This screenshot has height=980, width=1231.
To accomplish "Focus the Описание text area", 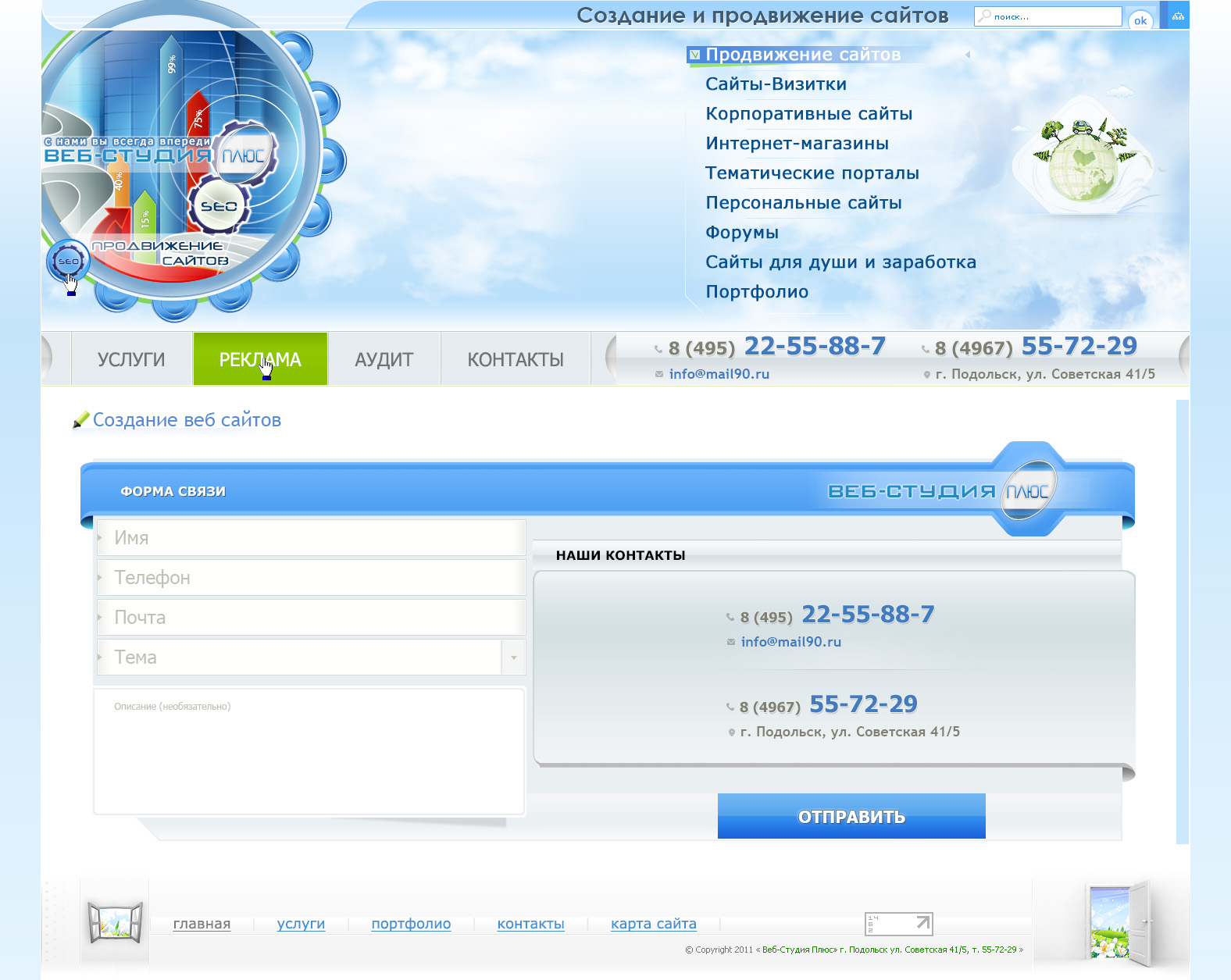I will click(x=309, y=751).
